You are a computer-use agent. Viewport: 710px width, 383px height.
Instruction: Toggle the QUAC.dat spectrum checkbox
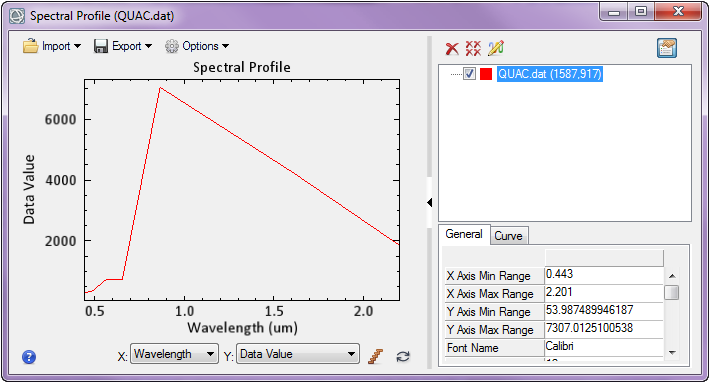(x=470, y=74)
